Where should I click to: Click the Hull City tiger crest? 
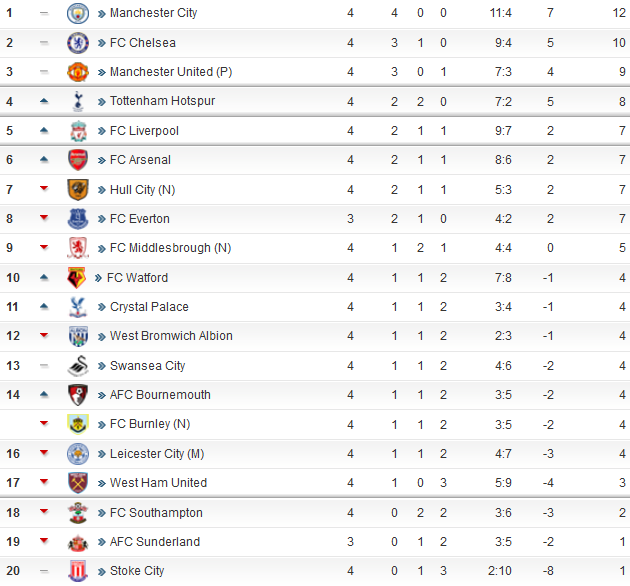(x=78, y=189)
